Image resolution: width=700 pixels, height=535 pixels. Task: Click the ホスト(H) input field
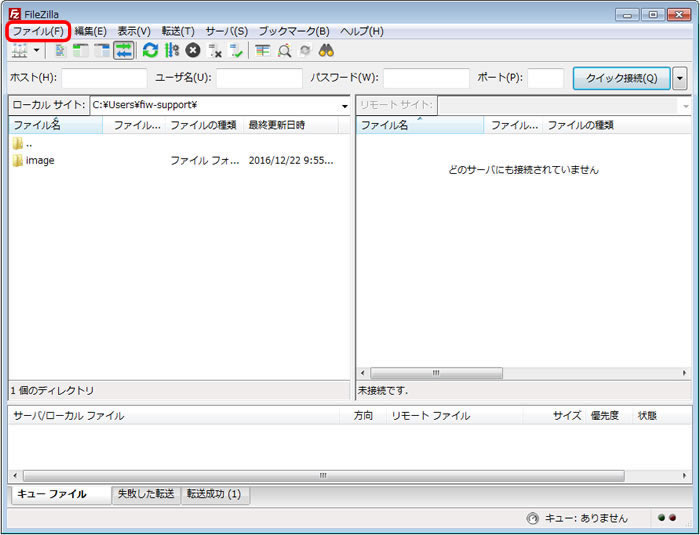point(104,78)
